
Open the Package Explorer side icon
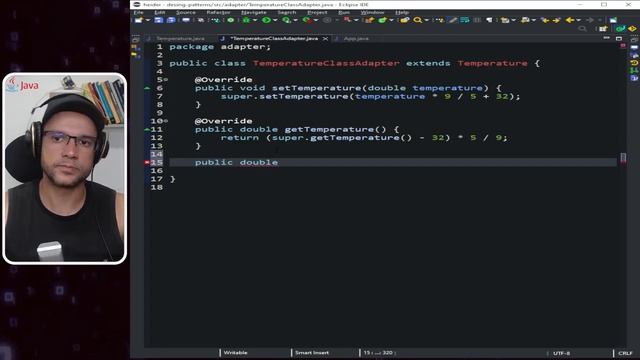click(135, 47)
